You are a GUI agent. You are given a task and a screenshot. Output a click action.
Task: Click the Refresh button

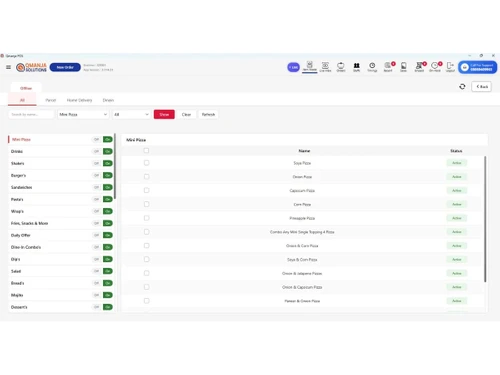[x=208, y=114]
